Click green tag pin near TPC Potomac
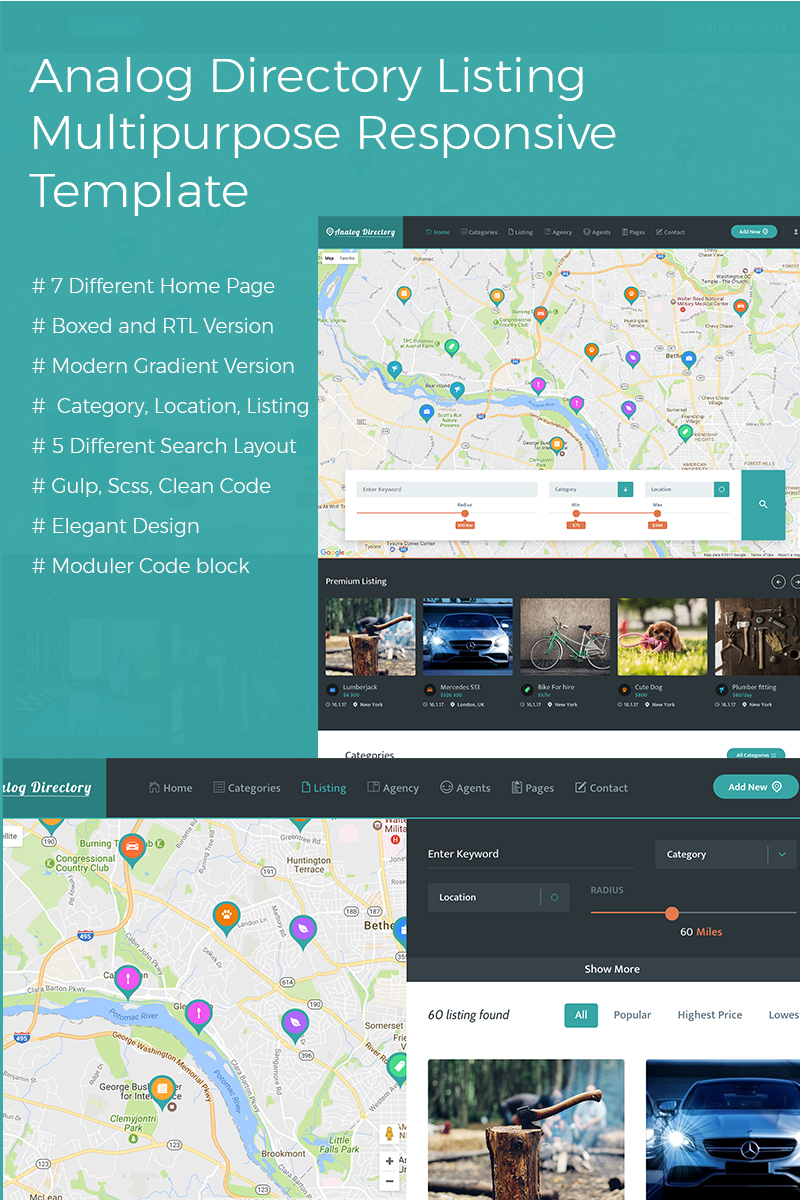This screenshot has height=1200, width=800. [452, 348]
